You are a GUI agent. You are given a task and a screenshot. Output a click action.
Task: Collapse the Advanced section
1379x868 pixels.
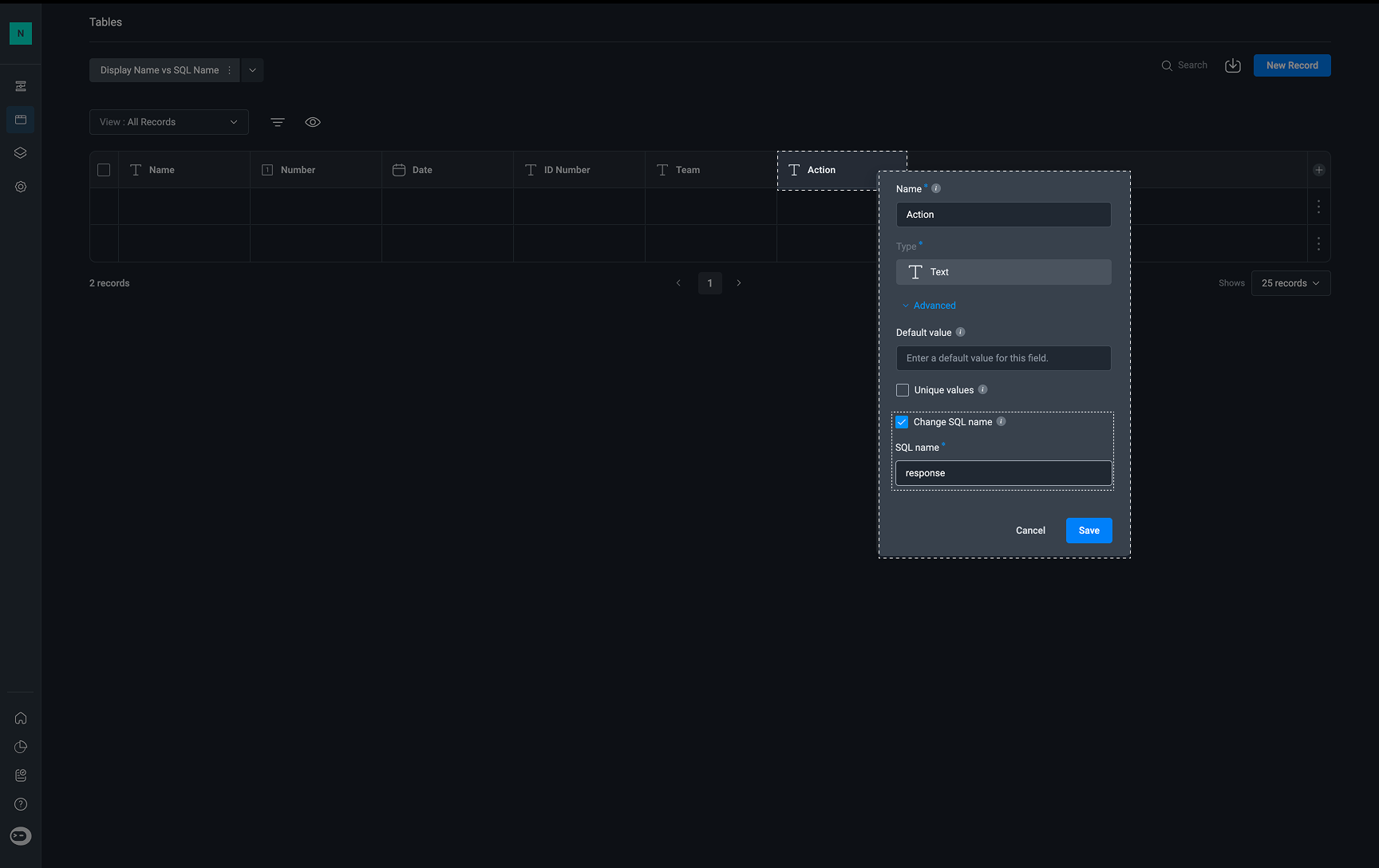928,306
